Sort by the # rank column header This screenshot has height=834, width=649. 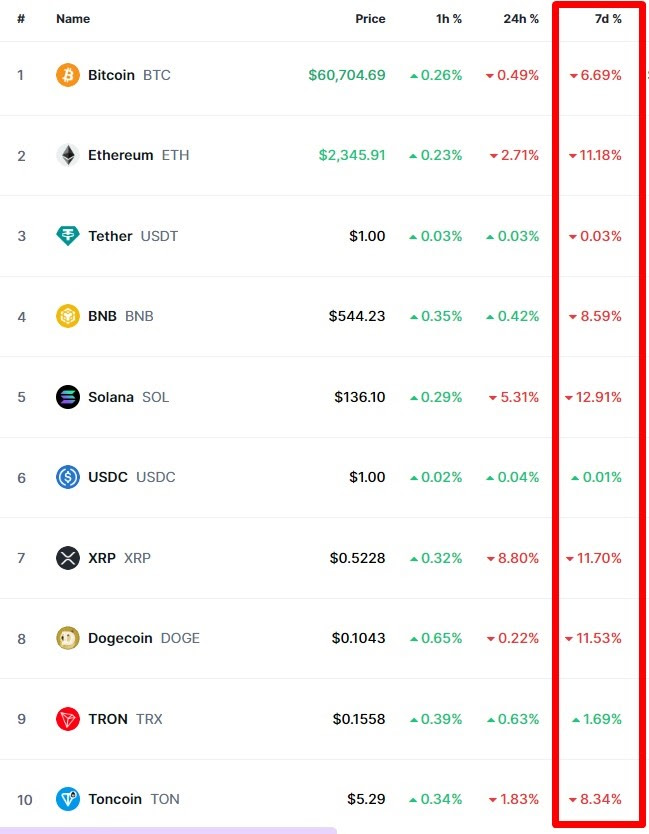(21, 19)
